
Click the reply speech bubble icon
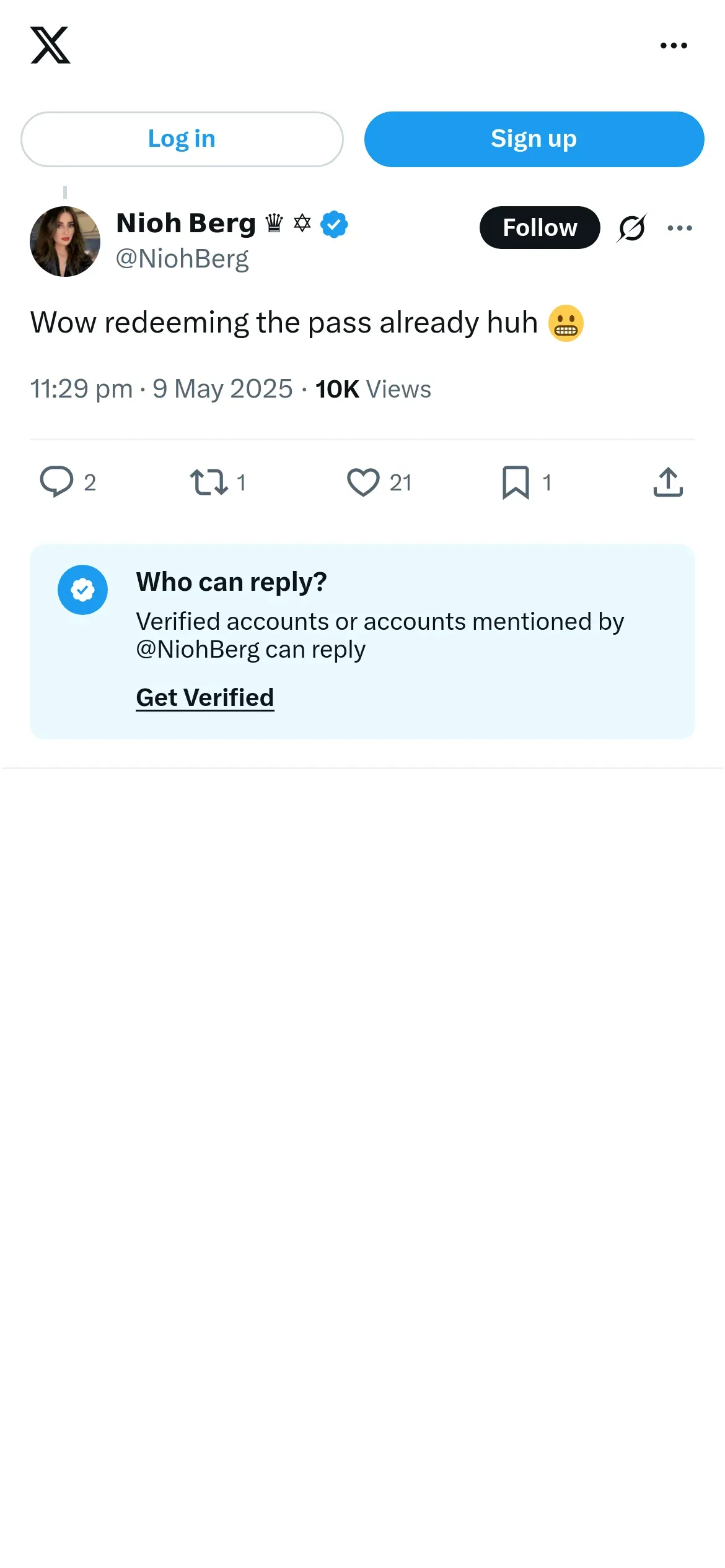[x=56, y=482]
